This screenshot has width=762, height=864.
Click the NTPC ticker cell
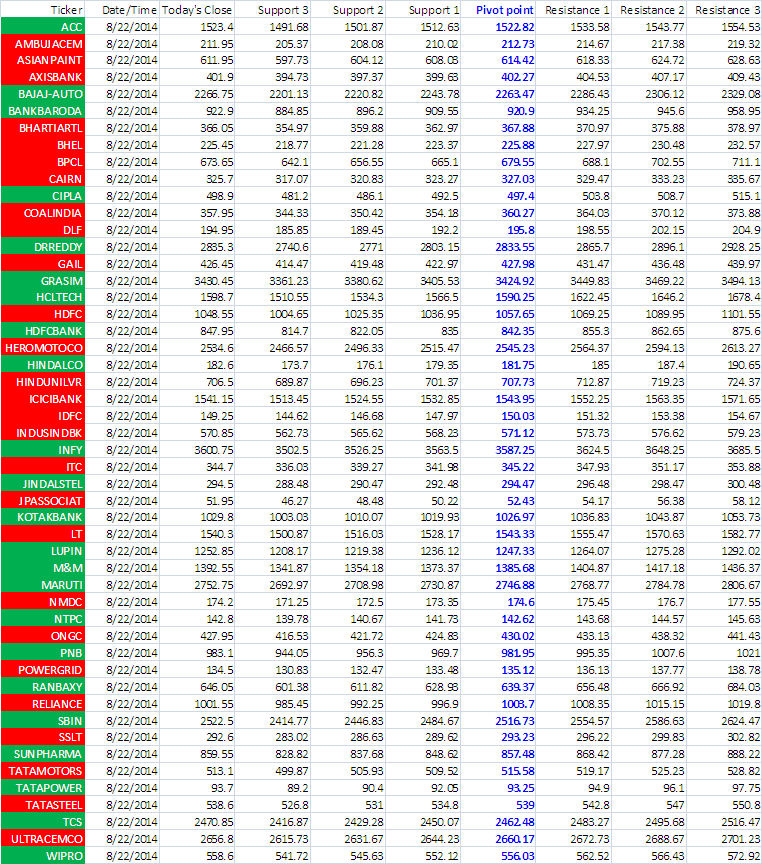click(x=43, y=619)
